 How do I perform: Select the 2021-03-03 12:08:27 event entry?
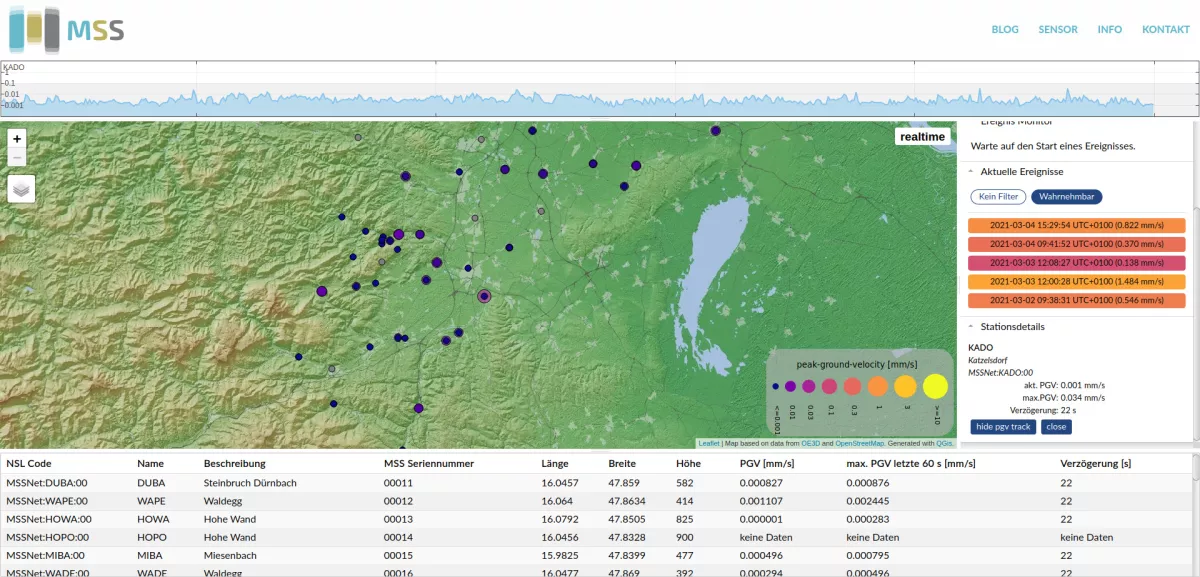coord(1075,263)
